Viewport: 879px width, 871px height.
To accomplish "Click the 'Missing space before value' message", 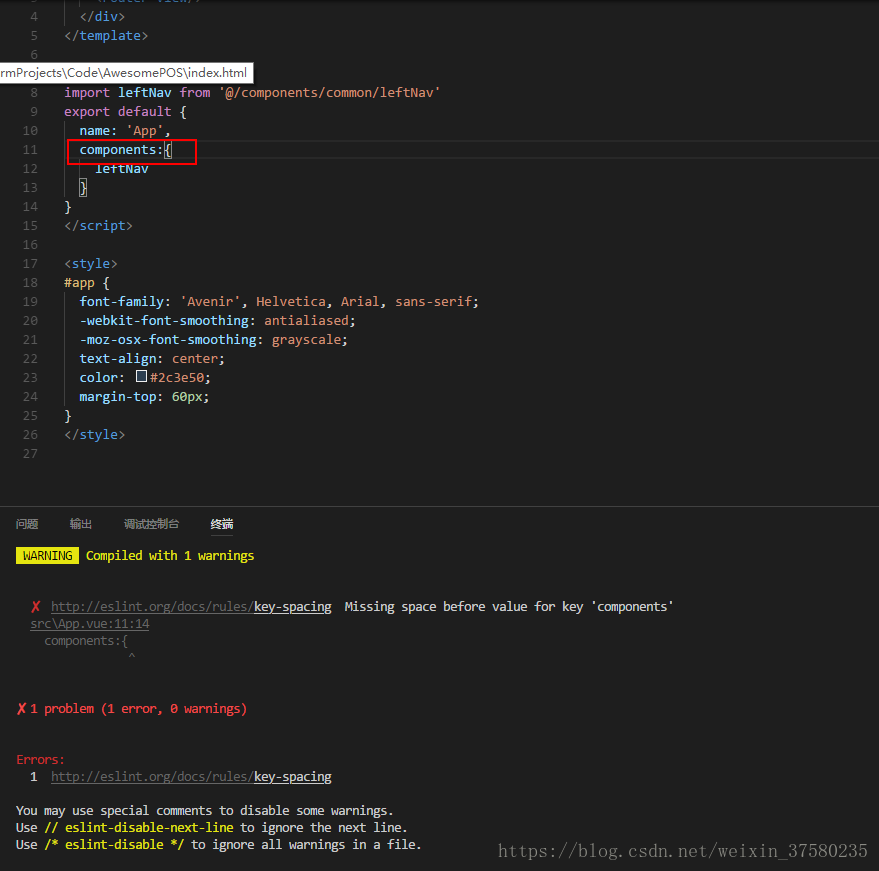I will 508,606.
